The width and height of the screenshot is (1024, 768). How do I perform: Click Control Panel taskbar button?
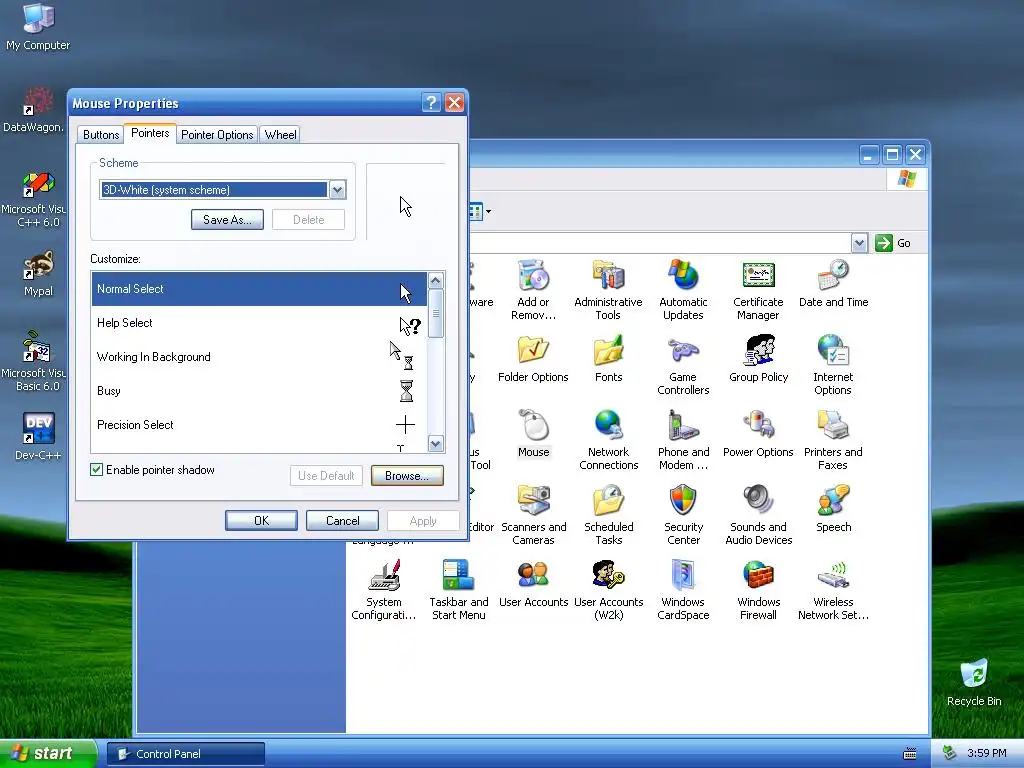point(186,754)
